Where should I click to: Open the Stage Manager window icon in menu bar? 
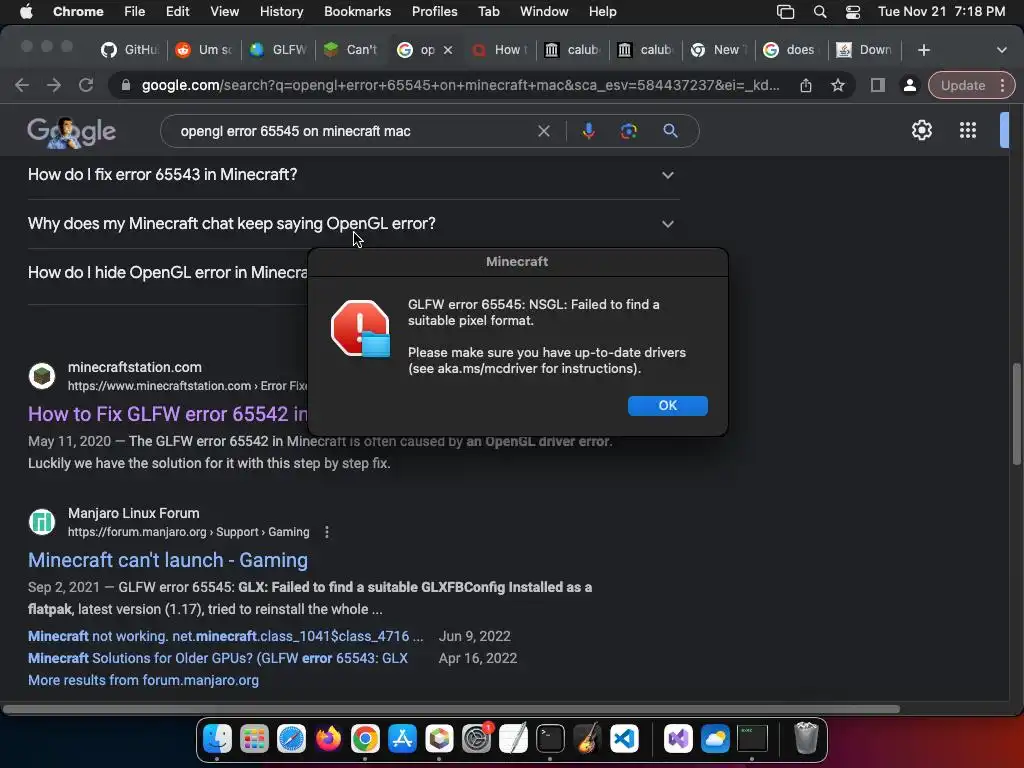click(x=785, y=11)
